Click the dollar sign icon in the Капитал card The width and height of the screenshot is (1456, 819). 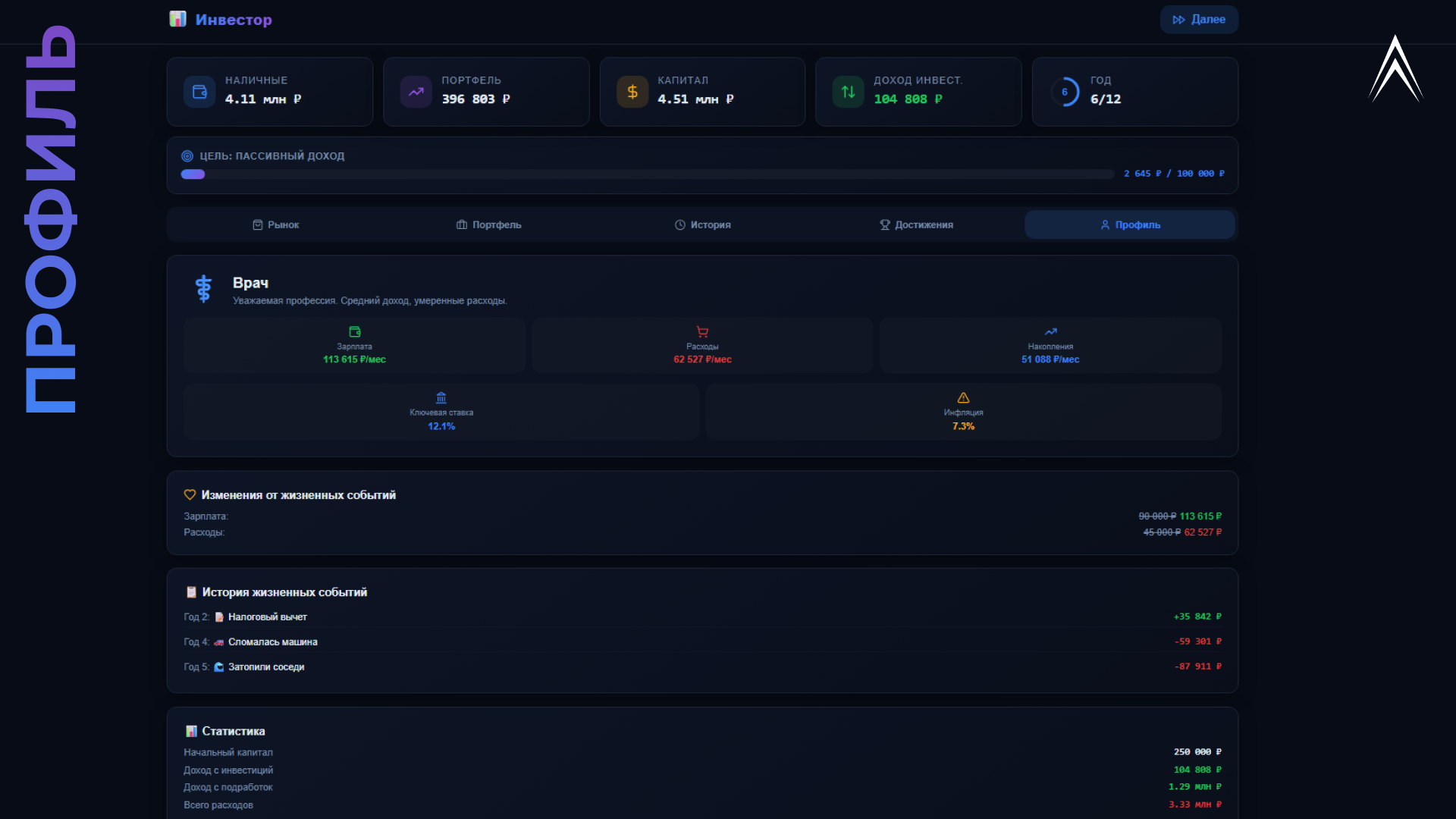click(x=632, y=92)
